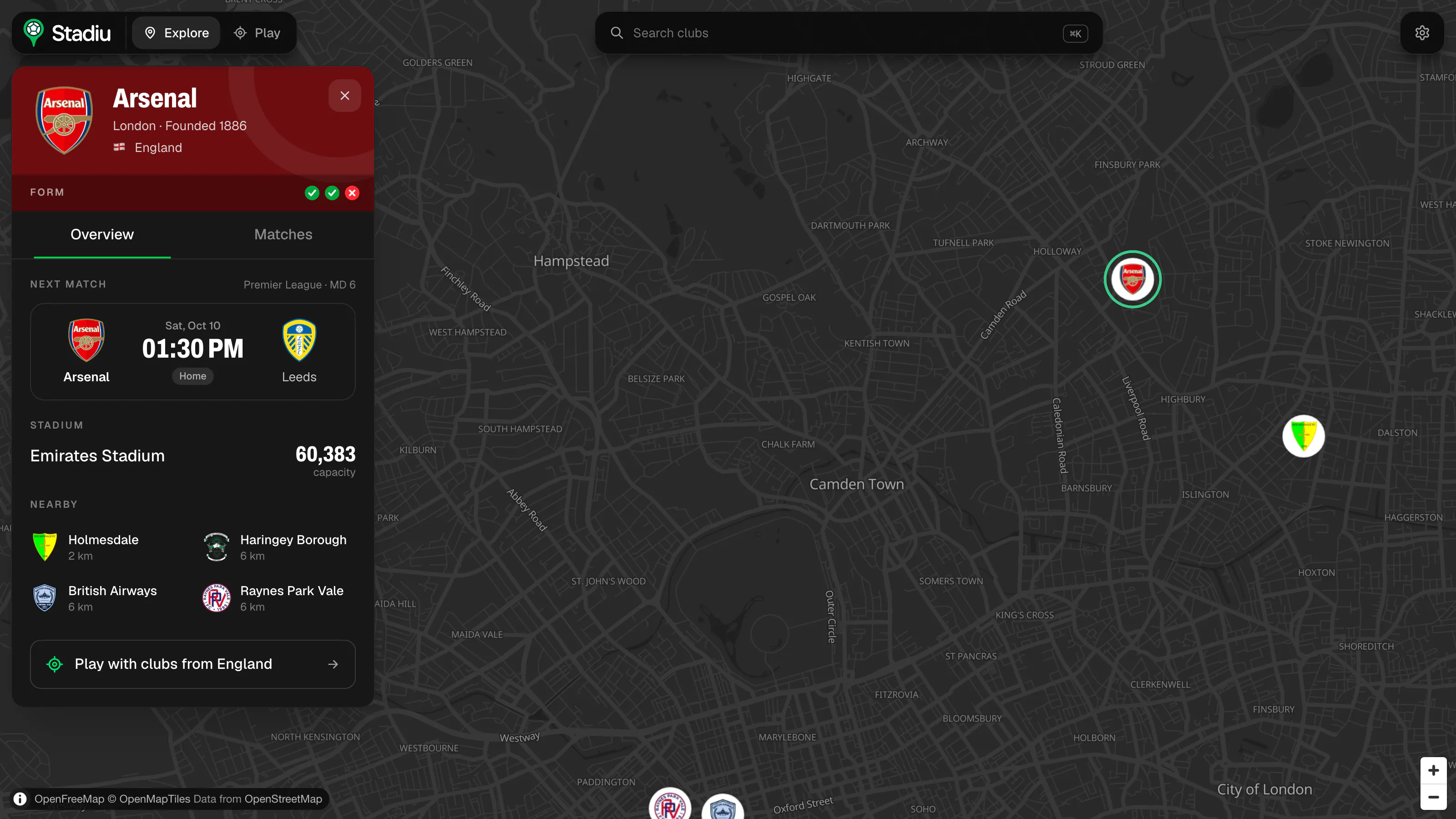Click the Camden Town map label
This screenshot has width=1456, height=819.
coord(857,484)
